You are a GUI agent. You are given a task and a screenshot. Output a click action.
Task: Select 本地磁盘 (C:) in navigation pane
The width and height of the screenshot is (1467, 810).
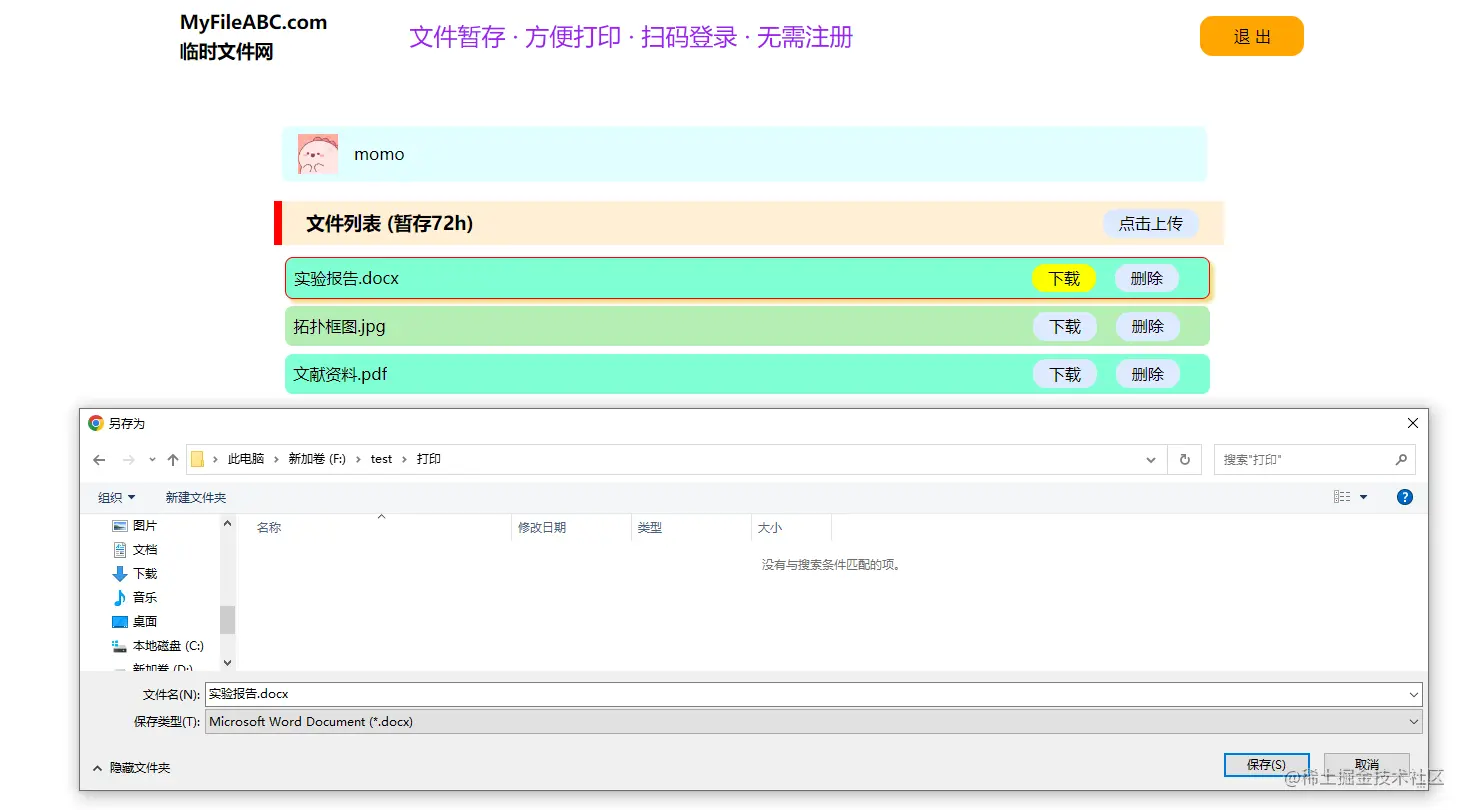(157, 645)
